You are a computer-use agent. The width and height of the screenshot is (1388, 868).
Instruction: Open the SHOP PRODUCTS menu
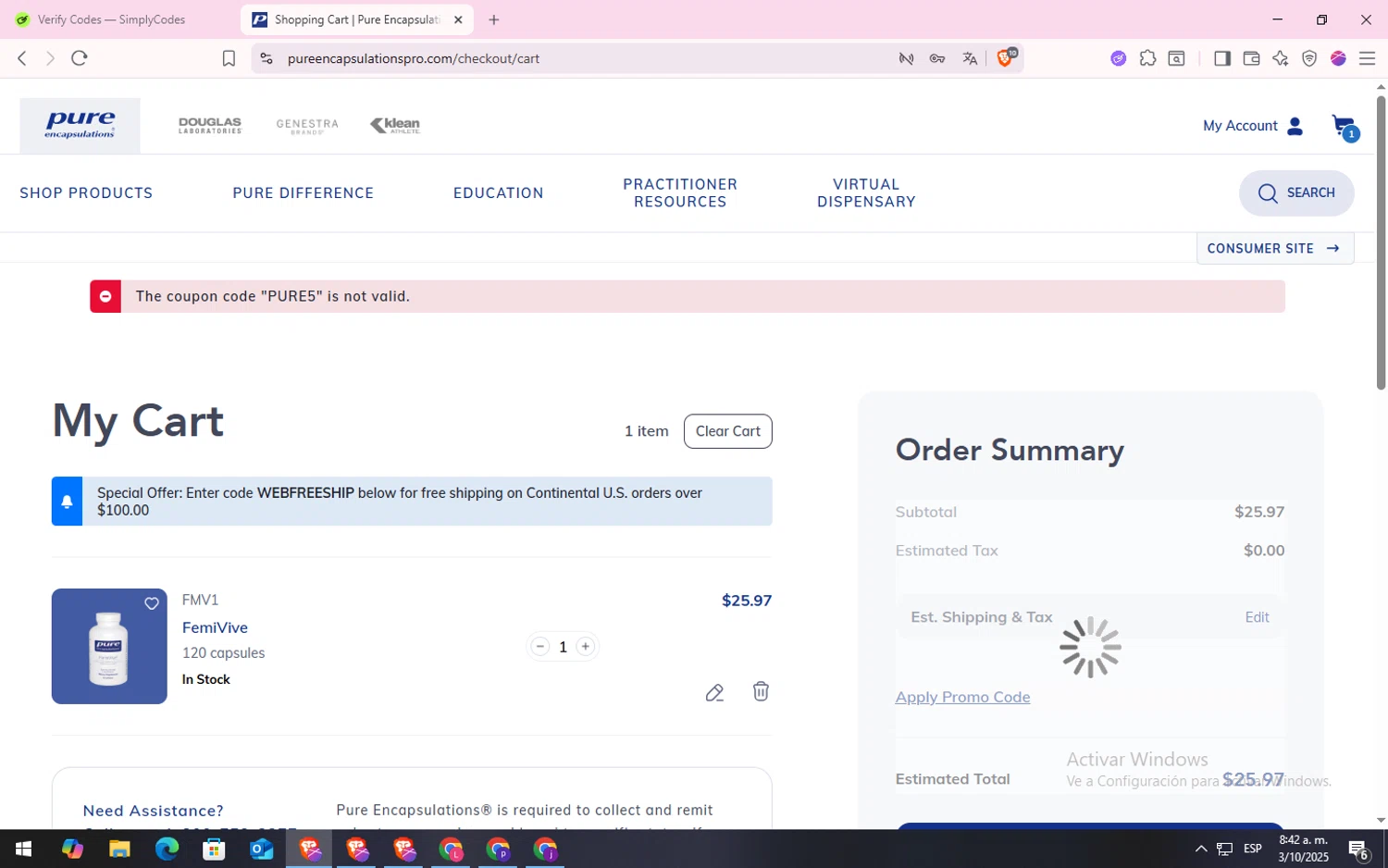[86, 192]
